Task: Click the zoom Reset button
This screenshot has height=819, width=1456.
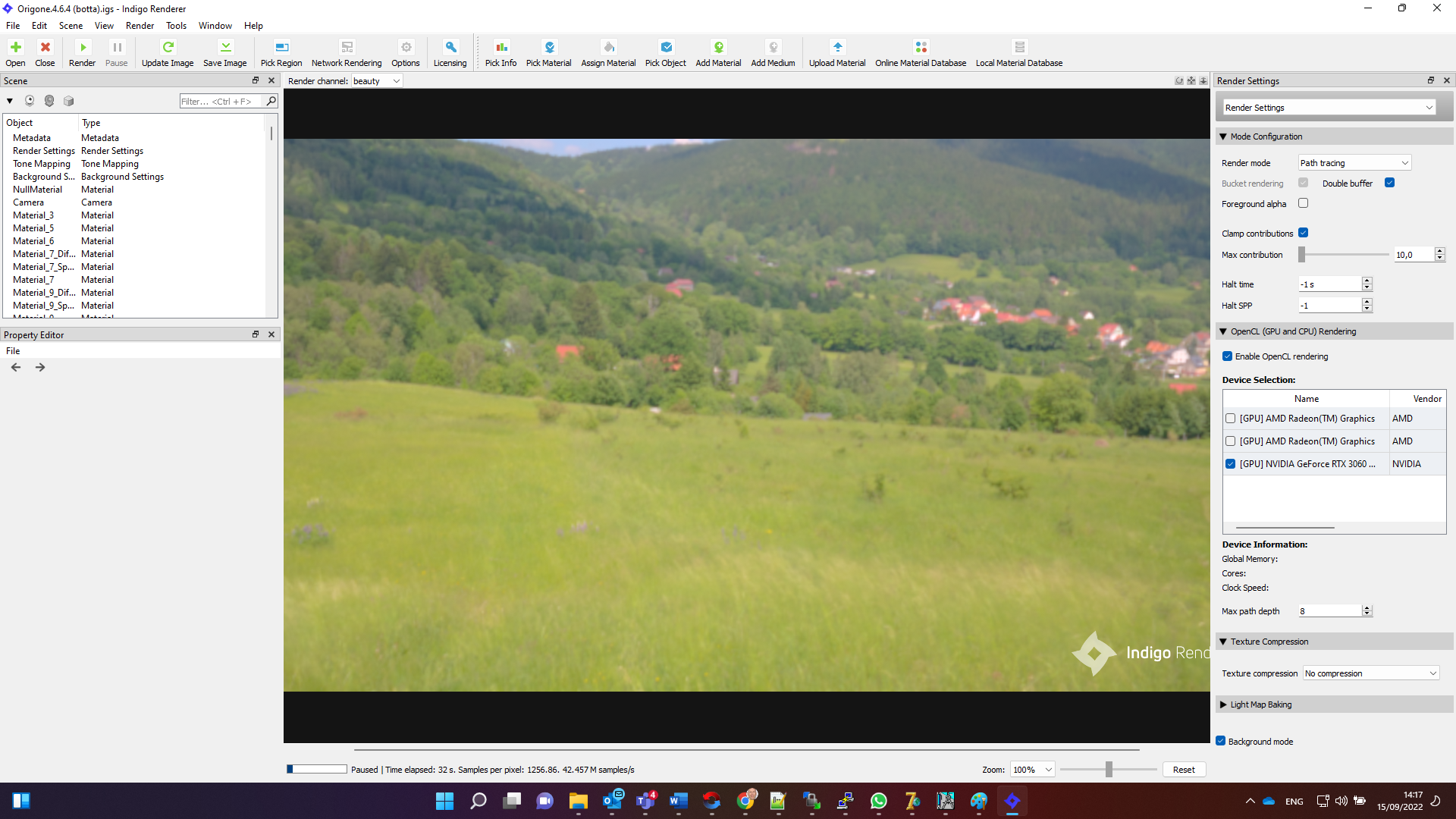Action: 1183,770
